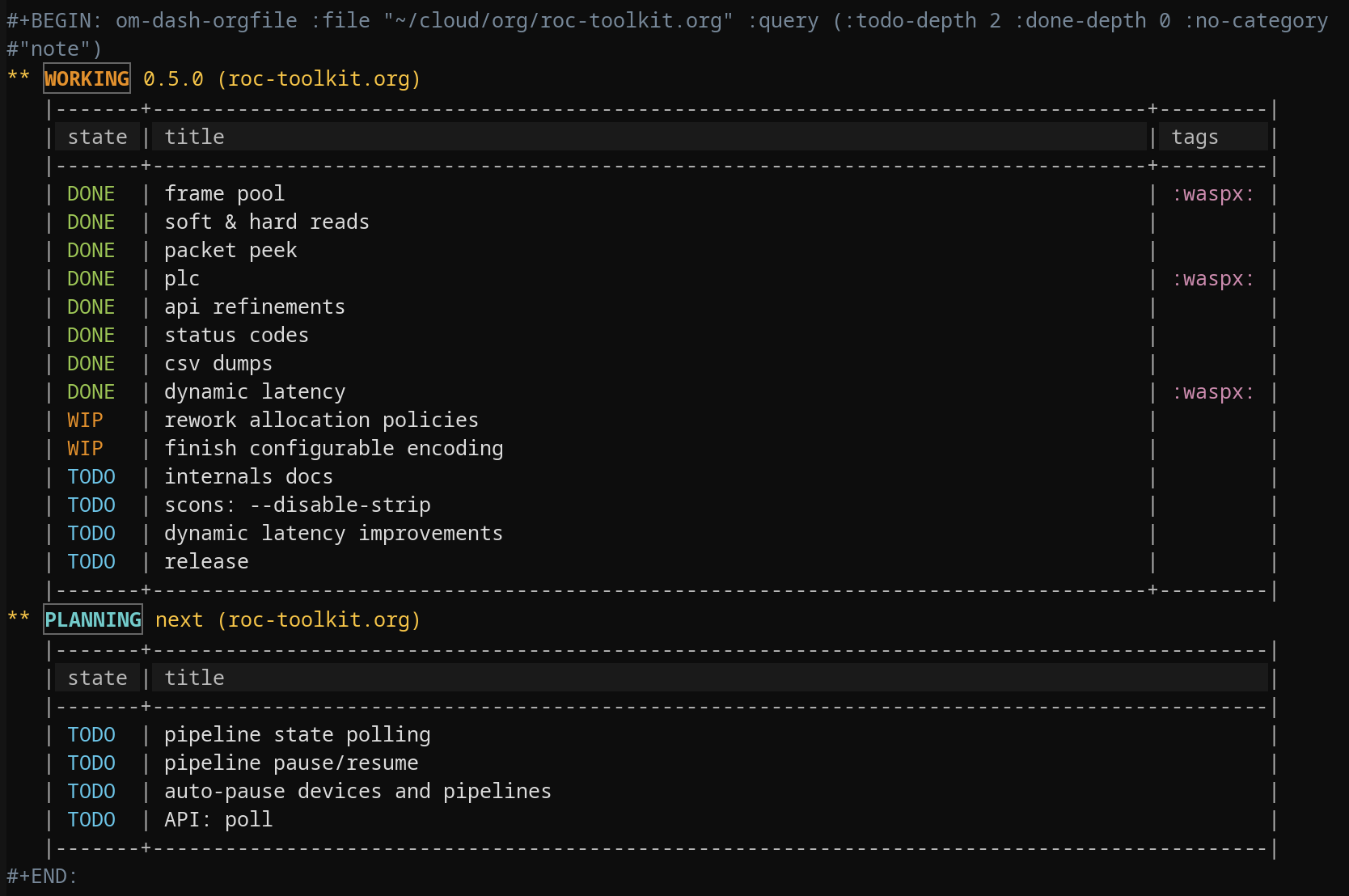Click 'pipeline pause/resume' title cell
This screenshot has width=1349, height=896.
coord(291,763)
